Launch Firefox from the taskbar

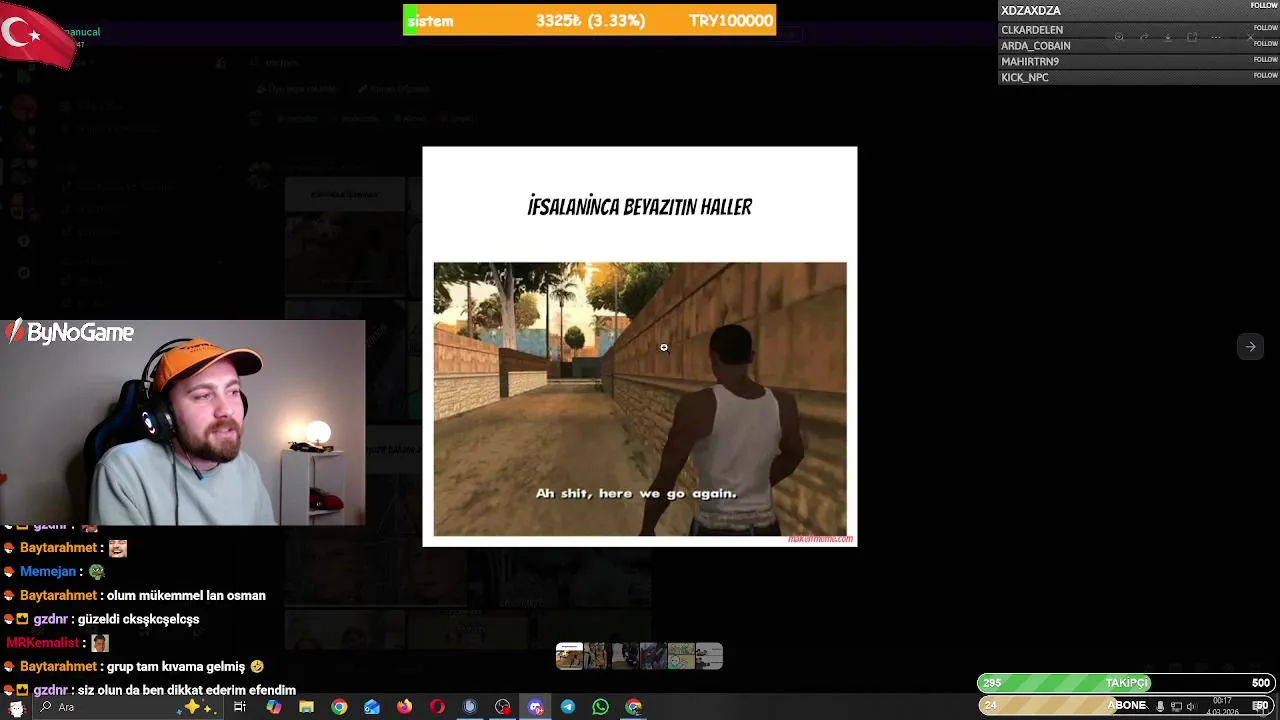point(404,707)
